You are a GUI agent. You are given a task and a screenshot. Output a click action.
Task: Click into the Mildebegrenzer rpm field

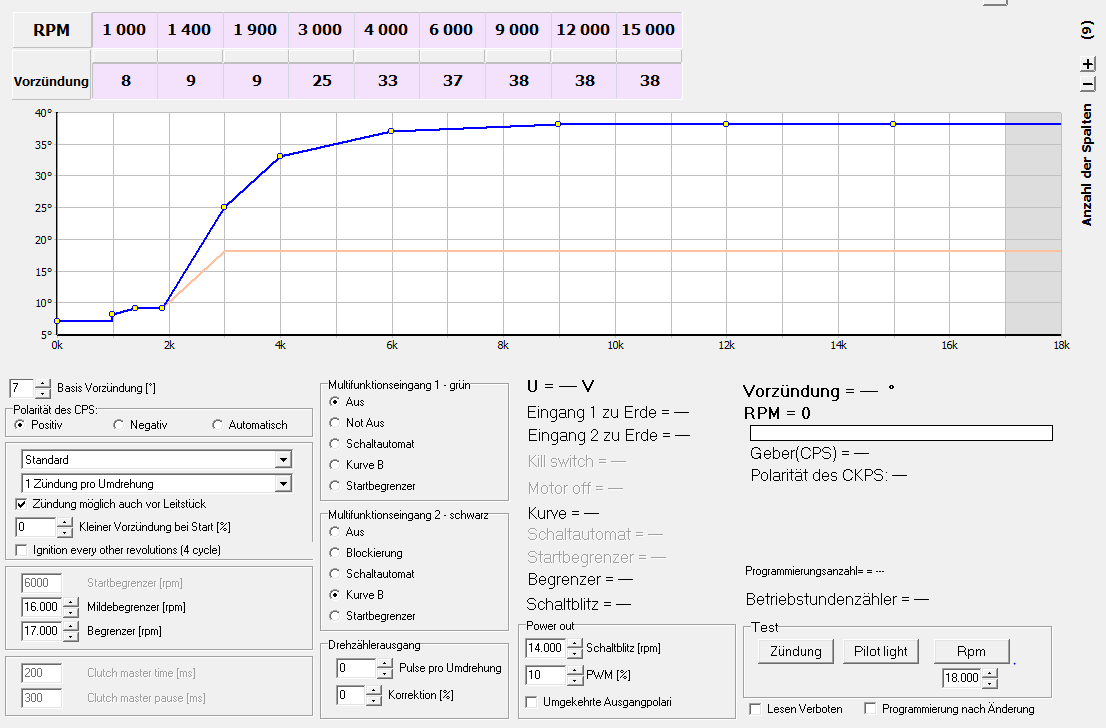click(39, 607)
